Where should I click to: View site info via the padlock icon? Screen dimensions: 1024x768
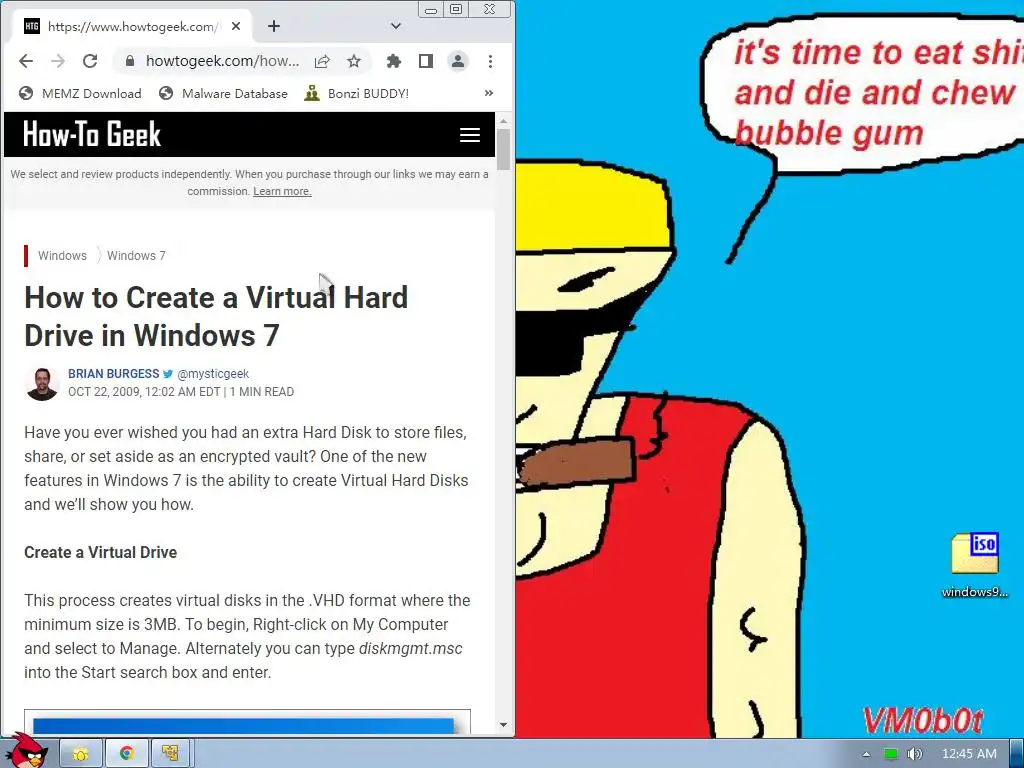130,61
